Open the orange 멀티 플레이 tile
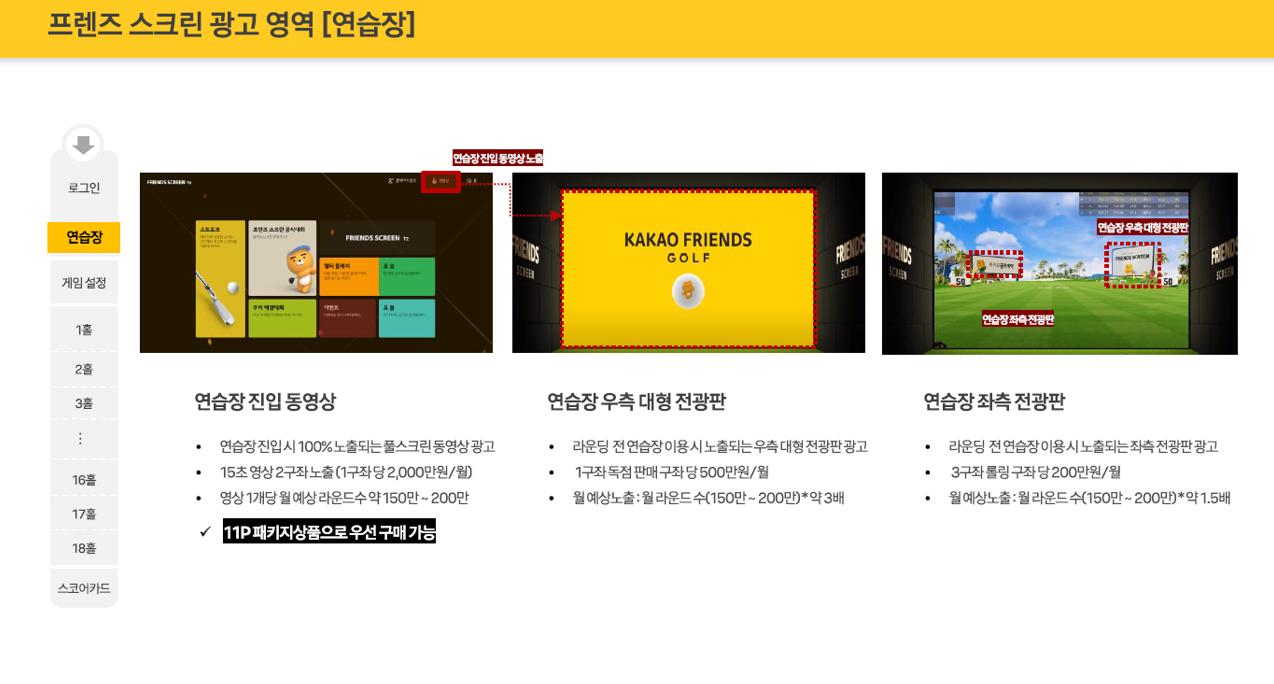 tap(350, 277)
